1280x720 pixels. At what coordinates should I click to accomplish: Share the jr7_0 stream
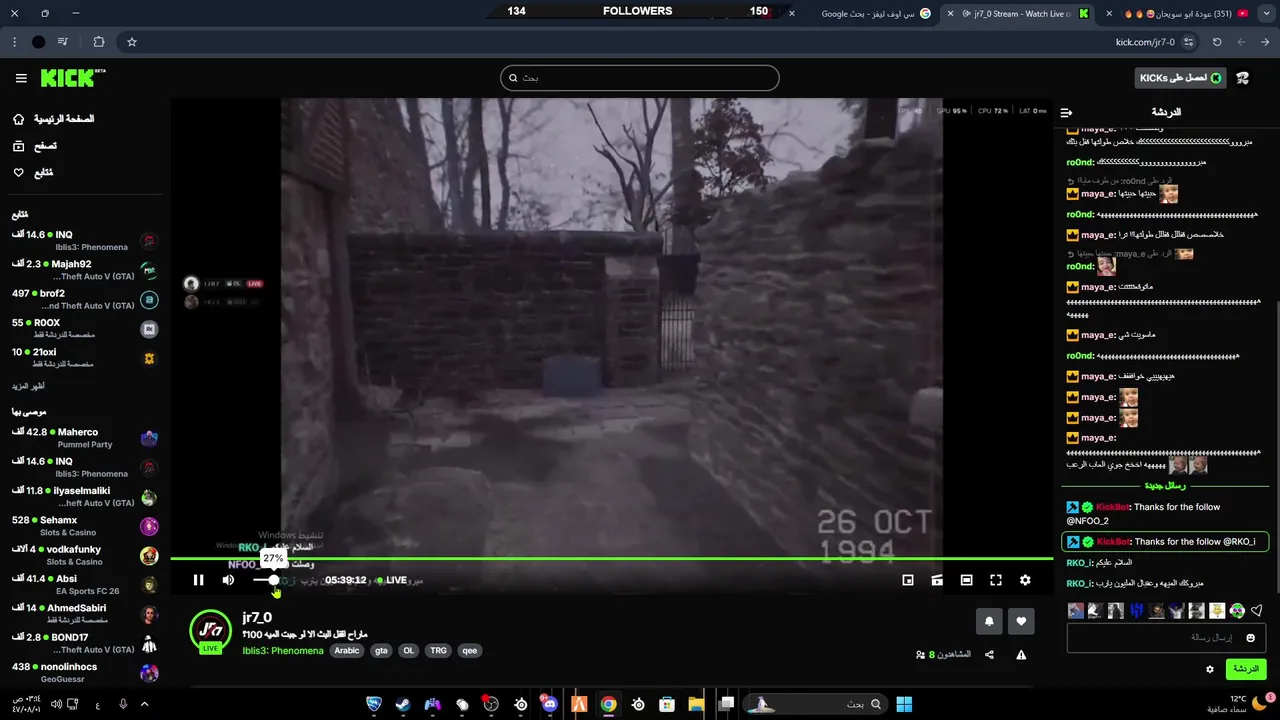(x=989, y=655)
